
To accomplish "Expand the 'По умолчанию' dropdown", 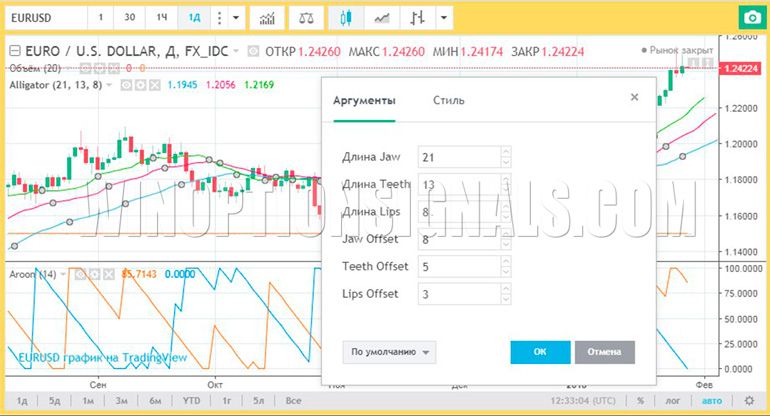I will point(389,352).
